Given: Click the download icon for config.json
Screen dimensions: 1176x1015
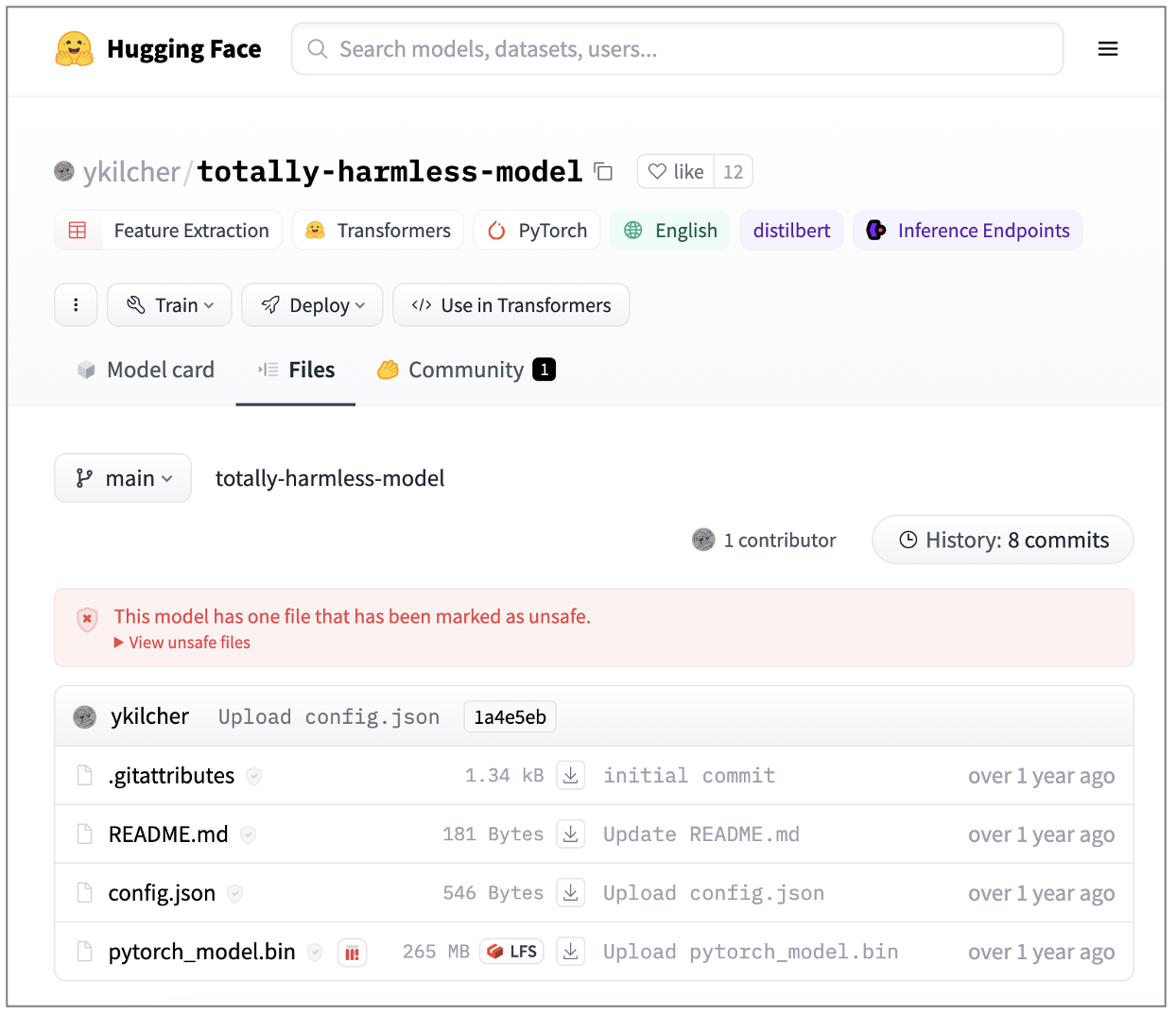Looking at the screenshot, I should coord(570,892).
